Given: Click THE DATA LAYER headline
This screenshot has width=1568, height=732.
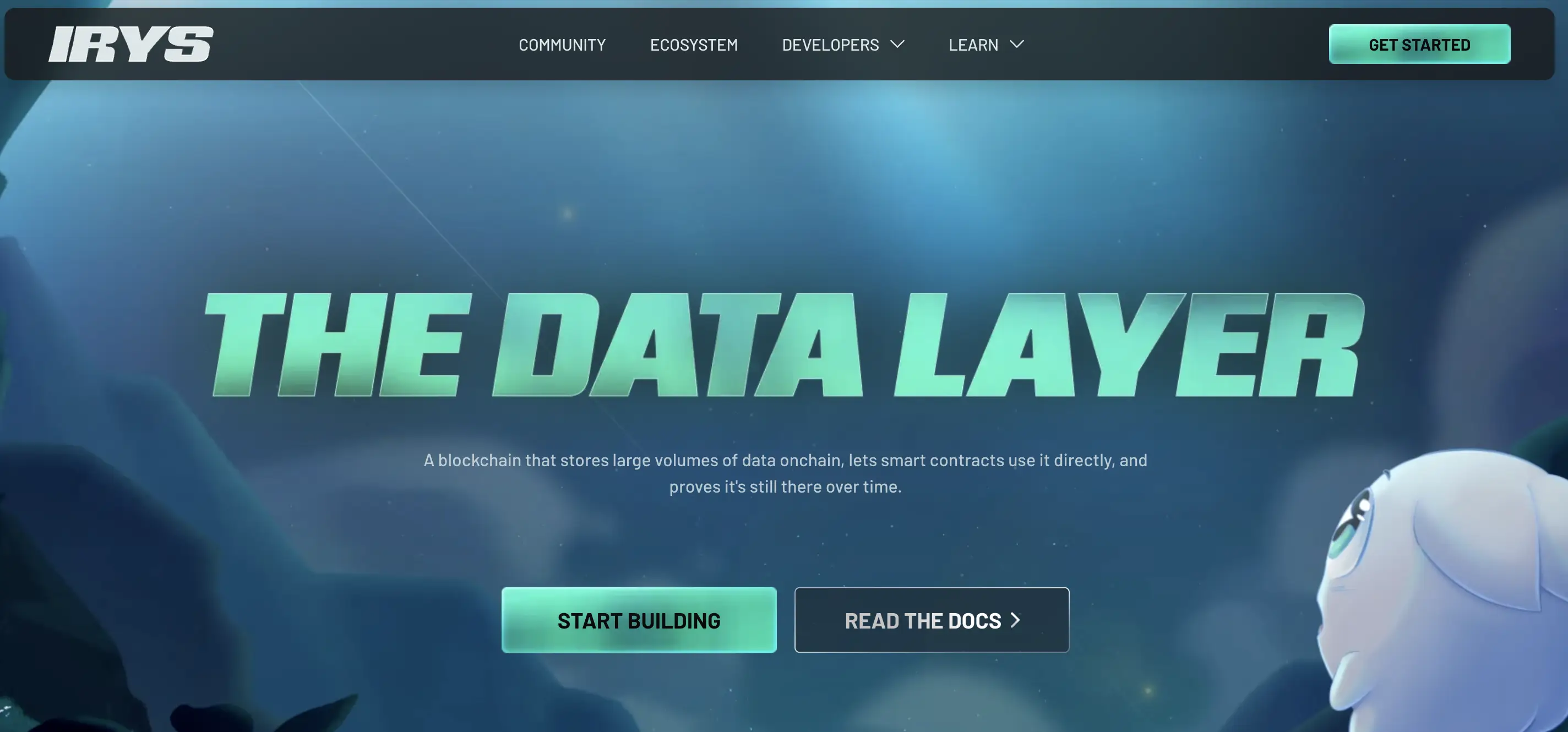Looking at the screenshot, I should [784, 345].
